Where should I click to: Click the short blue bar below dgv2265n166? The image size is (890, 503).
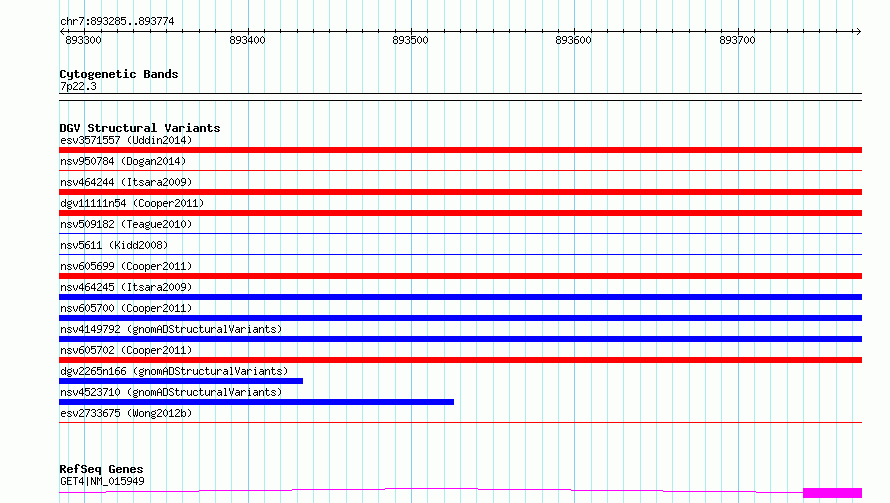(x=181, y=381)
